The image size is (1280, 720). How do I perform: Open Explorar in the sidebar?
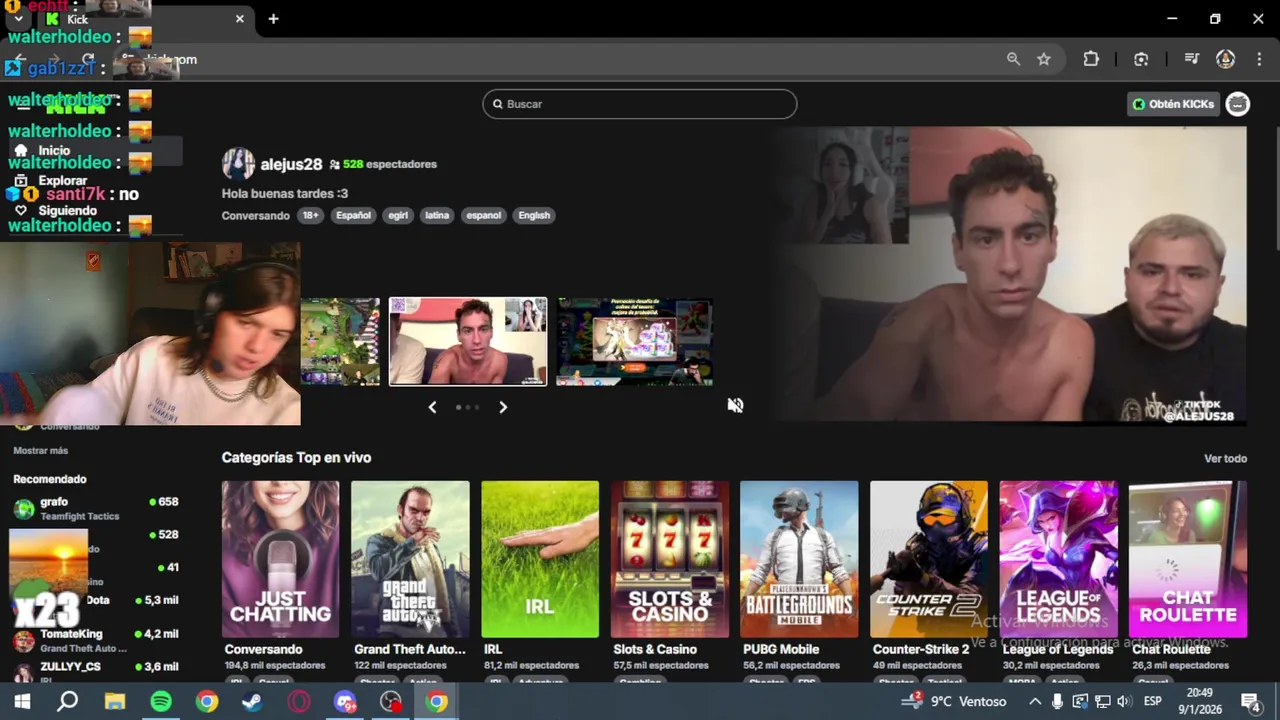62,181
